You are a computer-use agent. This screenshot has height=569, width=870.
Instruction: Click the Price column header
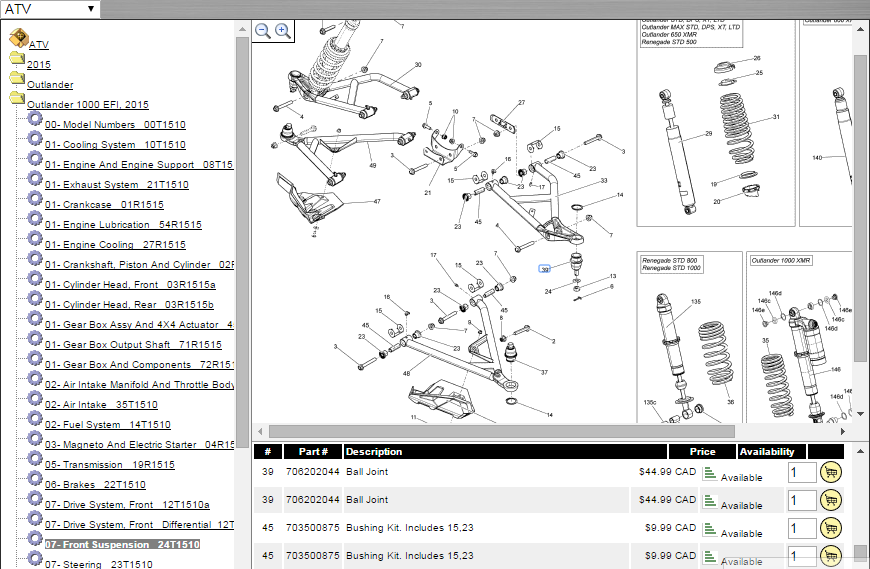point(702,451)
